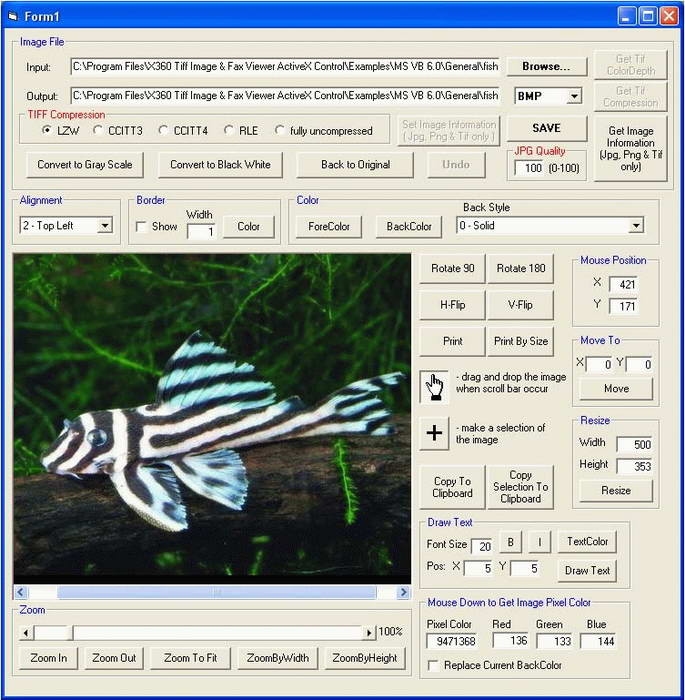Click the Border Width field
The width and height of the screenshot is (685, 700).
[x=201, y=232]
